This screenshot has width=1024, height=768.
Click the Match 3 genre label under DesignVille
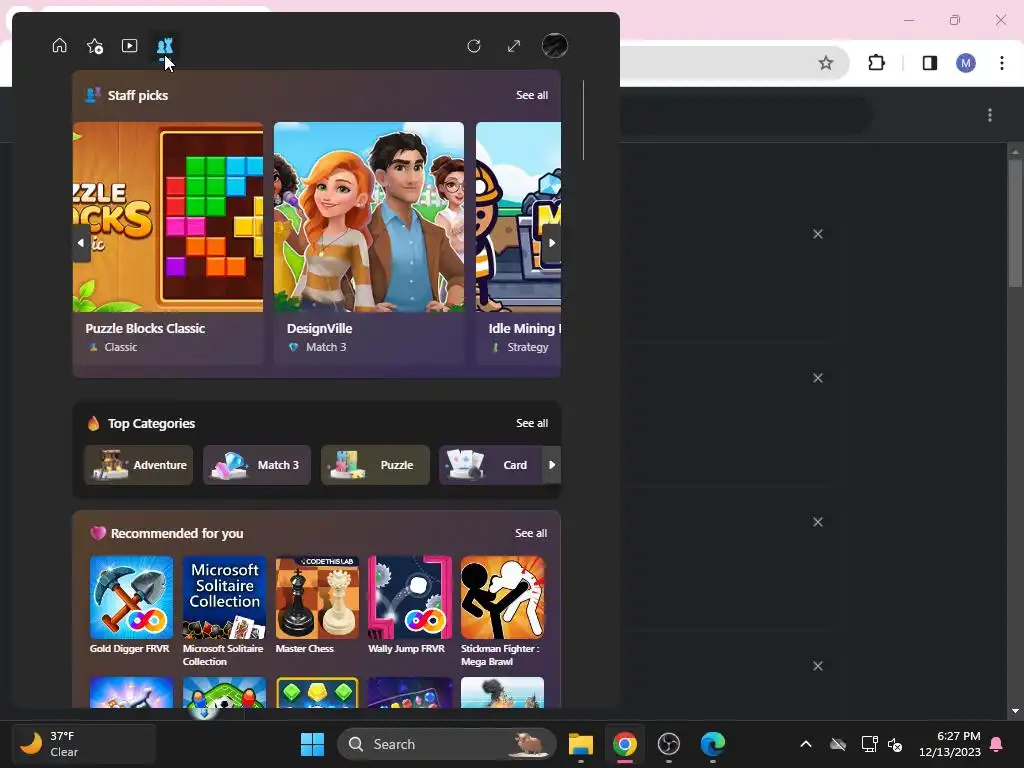326,347
